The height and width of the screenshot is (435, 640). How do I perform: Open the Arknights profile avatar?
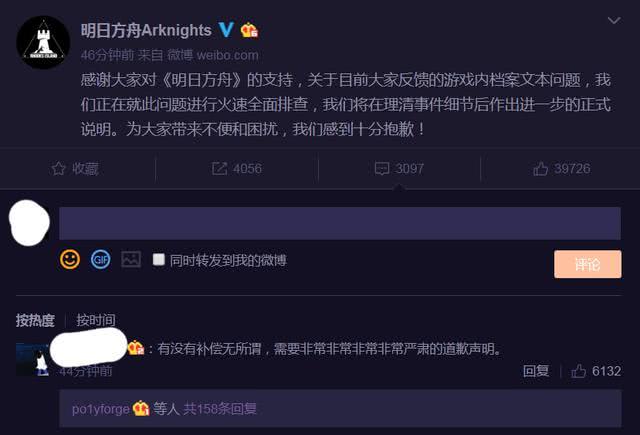pos(43,42)
